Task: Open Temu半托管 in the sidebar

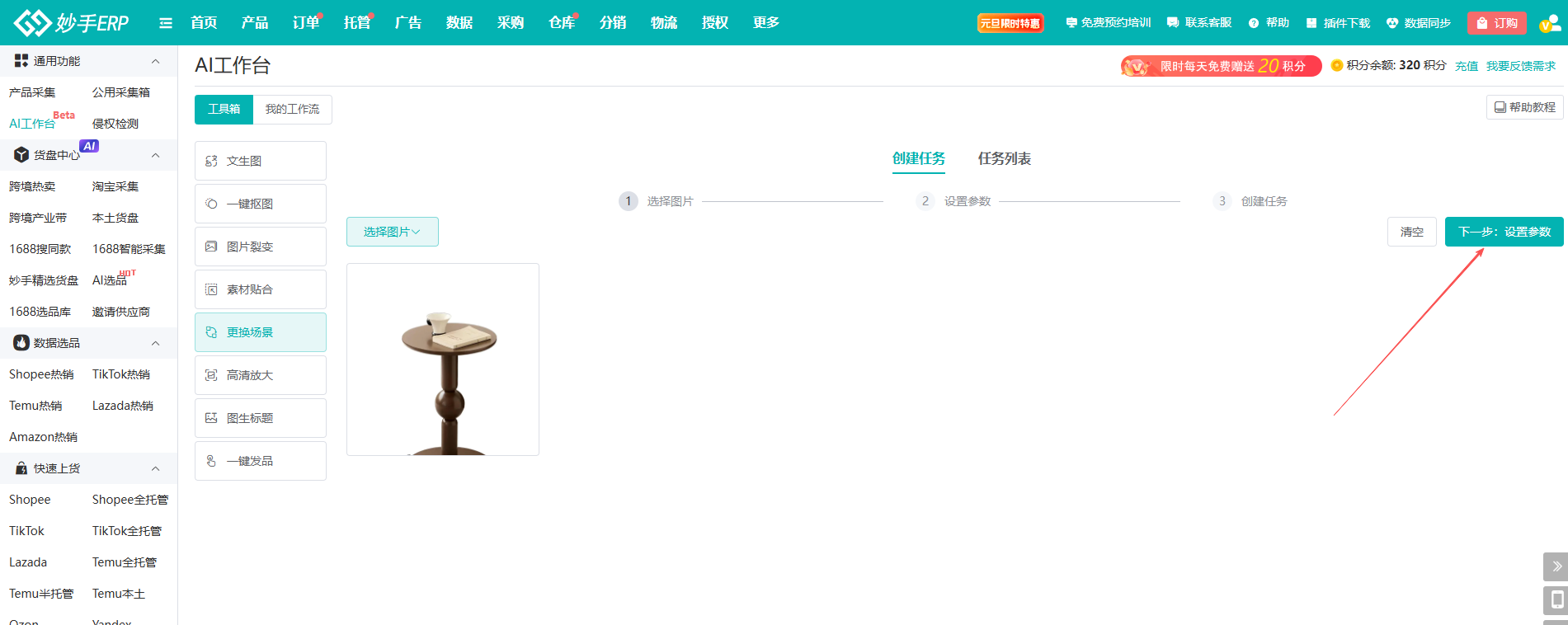Action: click(x=41, y=594)
